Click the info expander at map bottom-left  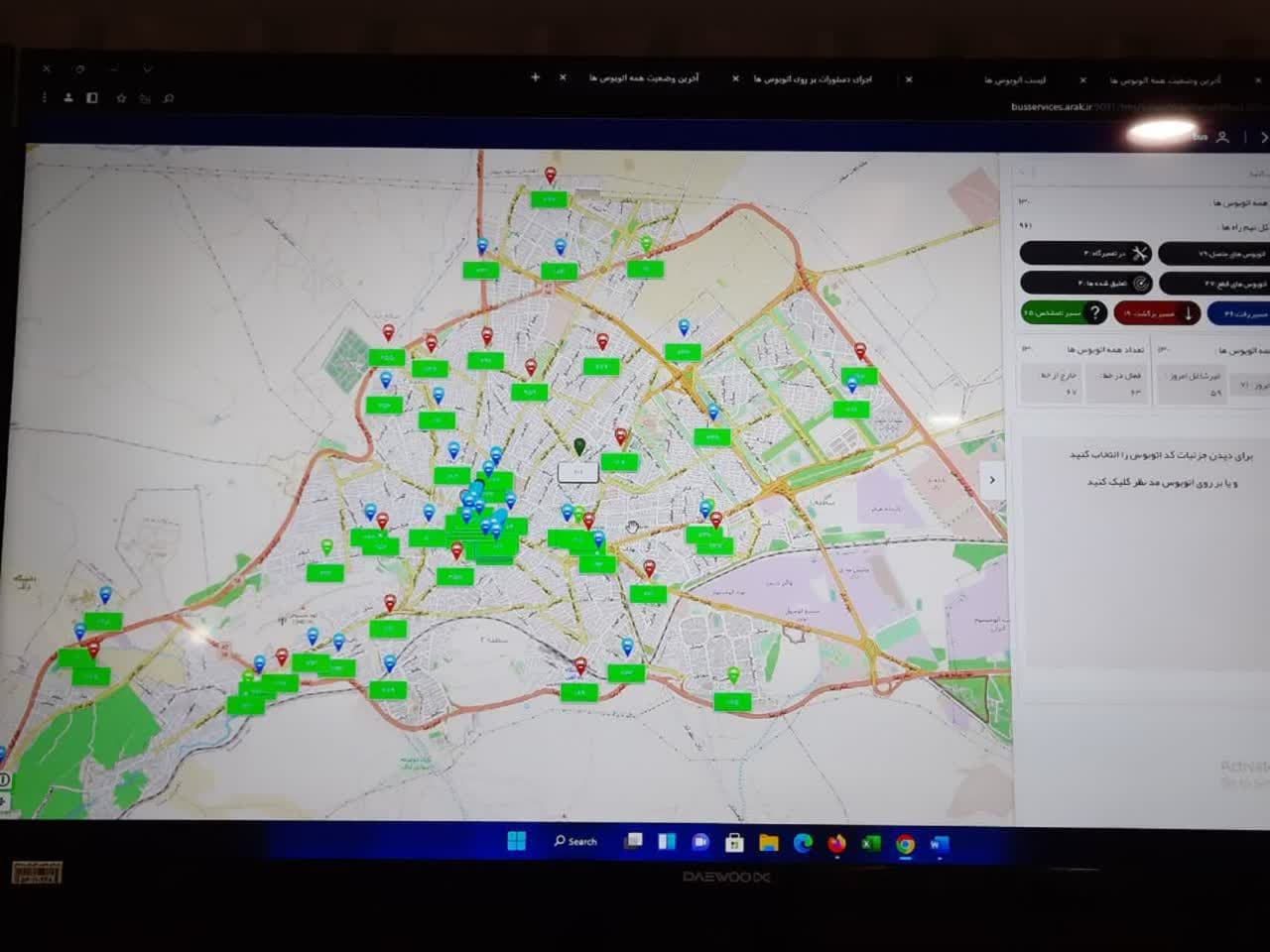5,780
